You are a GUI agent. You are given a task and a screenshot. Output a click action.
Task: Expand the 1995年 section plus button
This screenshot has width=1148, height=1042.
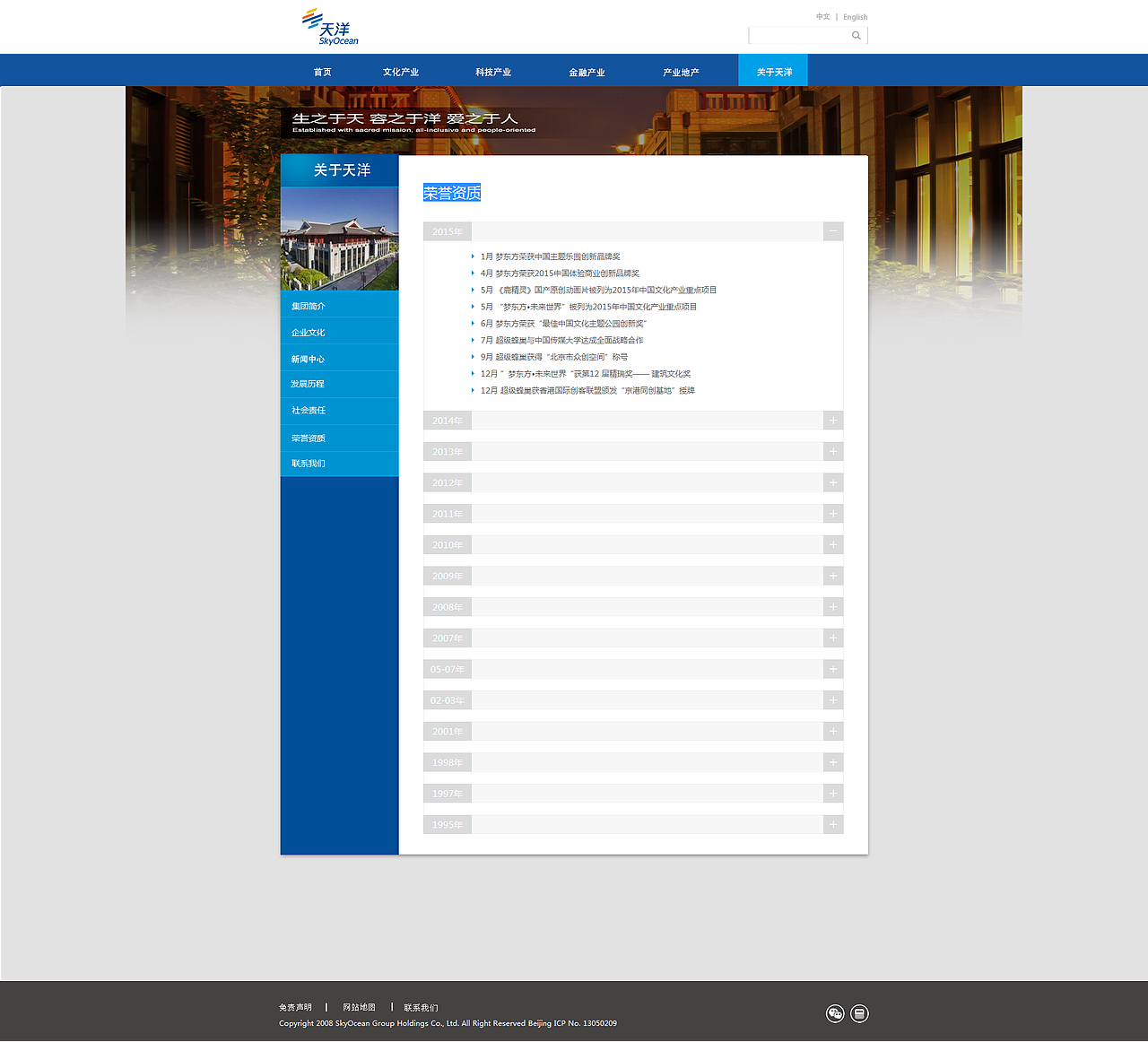833,824
